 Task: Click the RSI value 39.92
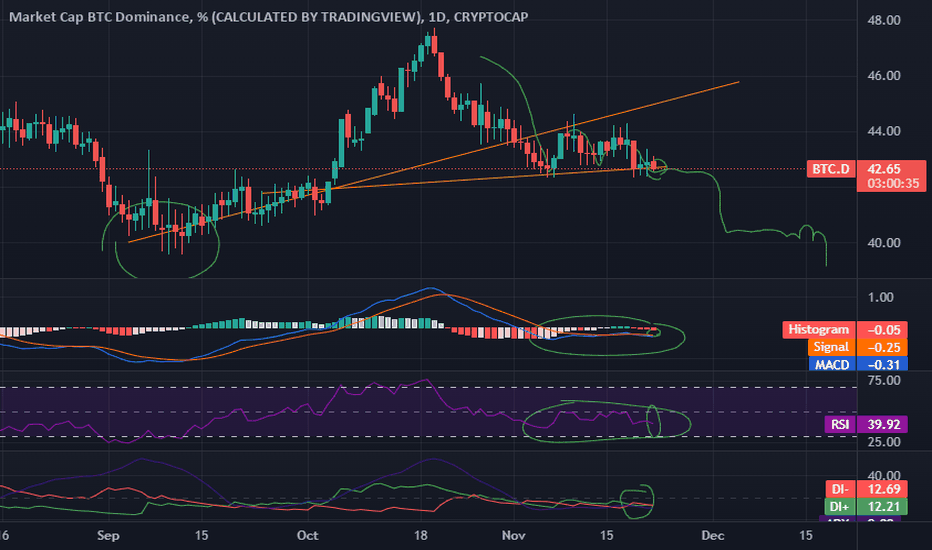coord(883,425)
